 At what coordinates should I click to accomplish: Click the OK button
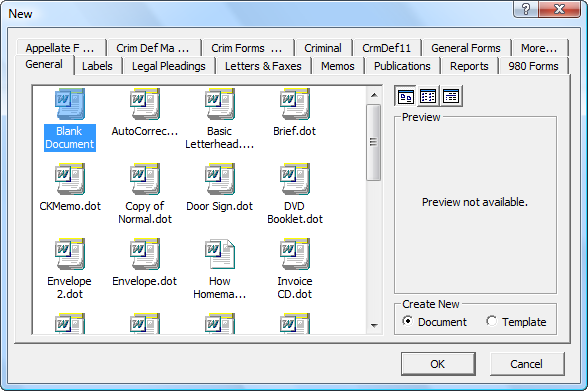438,364
